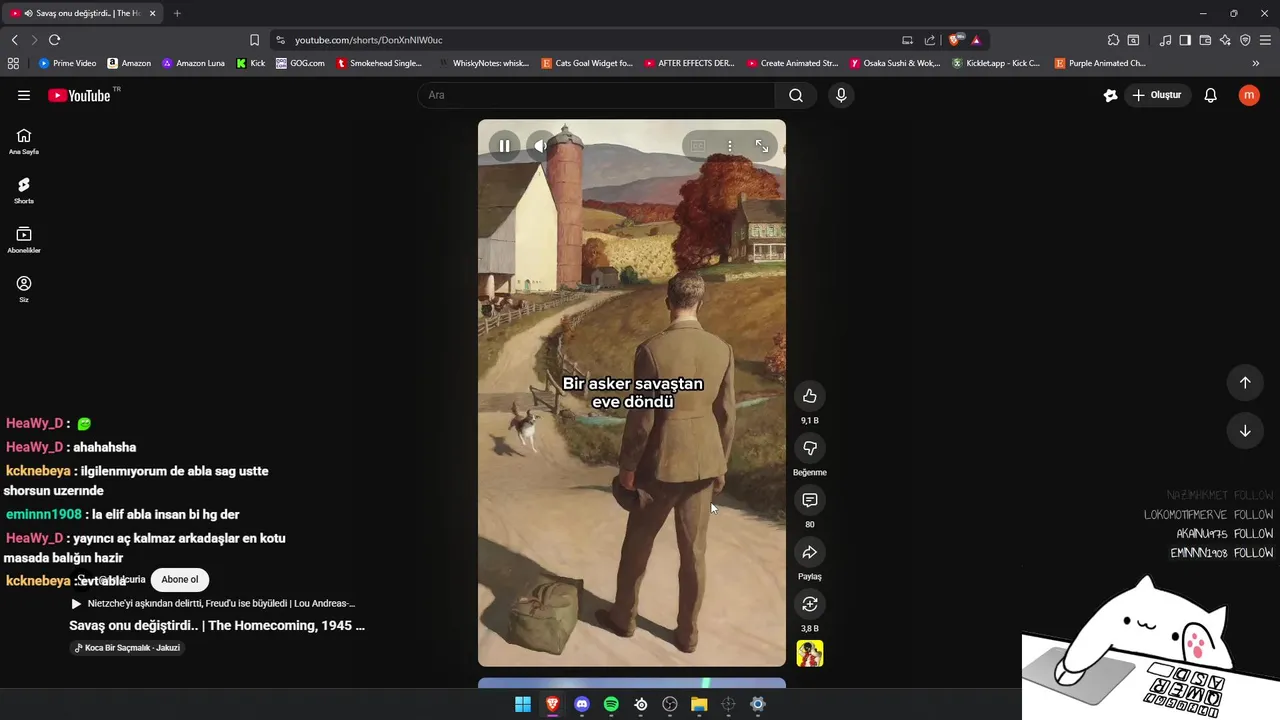Image resolution: width=1280 pixels, height=720 pixels.
Task: Like the Short with thumbs up
Action: [x=810, y=396]
